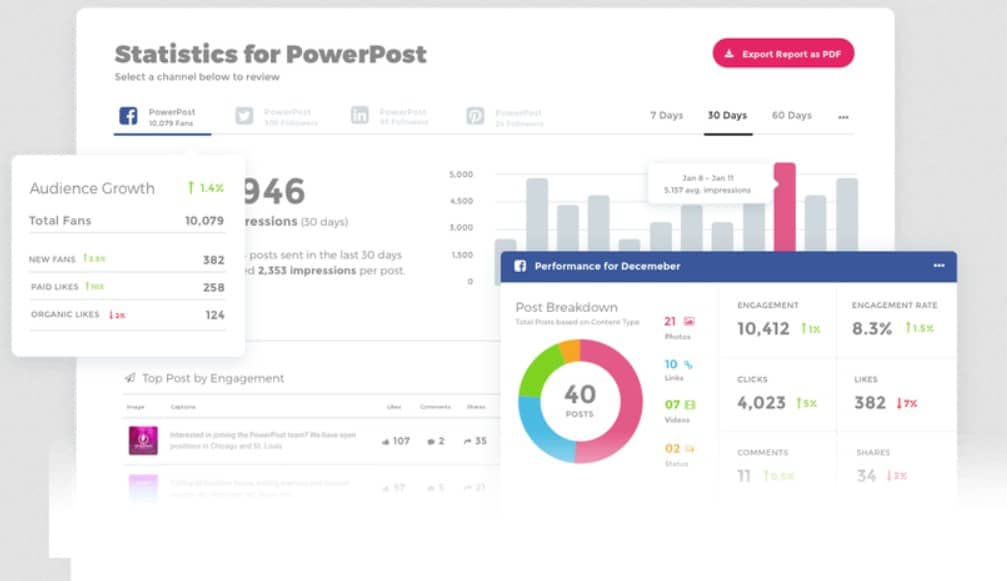The width and height of the screenshot is (1007, 581).
Task: Open the first top post thumbnail
Action: pos(143,440)
